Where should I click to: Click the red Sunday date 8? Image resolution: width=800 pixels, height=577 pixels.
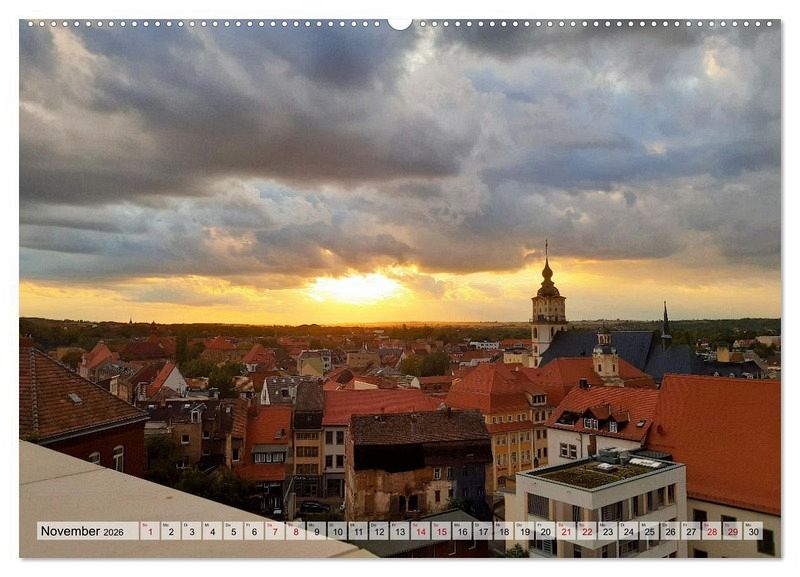click(x=295, y=531)
